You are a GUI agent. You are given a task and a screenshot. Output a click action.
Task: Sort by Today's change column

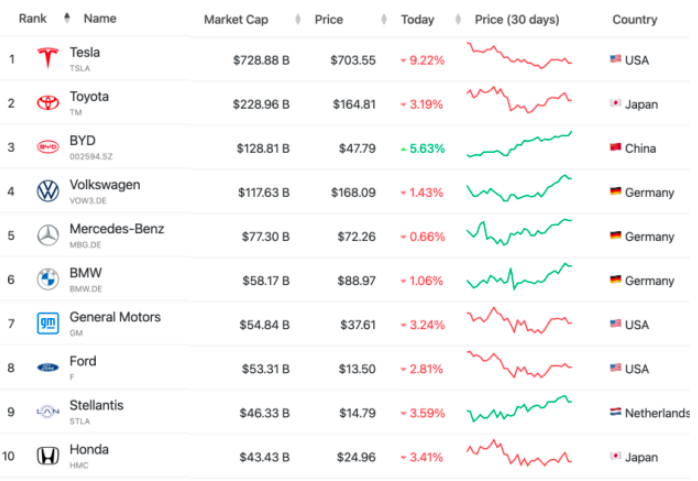417,20
